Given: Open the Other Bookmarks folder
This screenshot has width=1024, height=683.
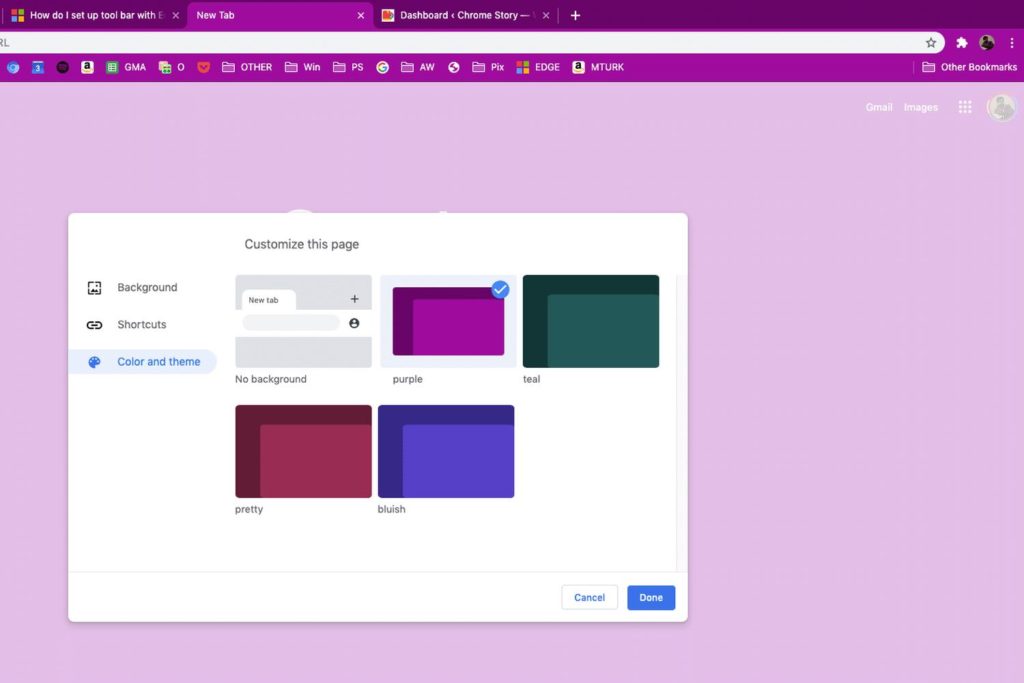Looking at the screenshot, I should [969, 67].
